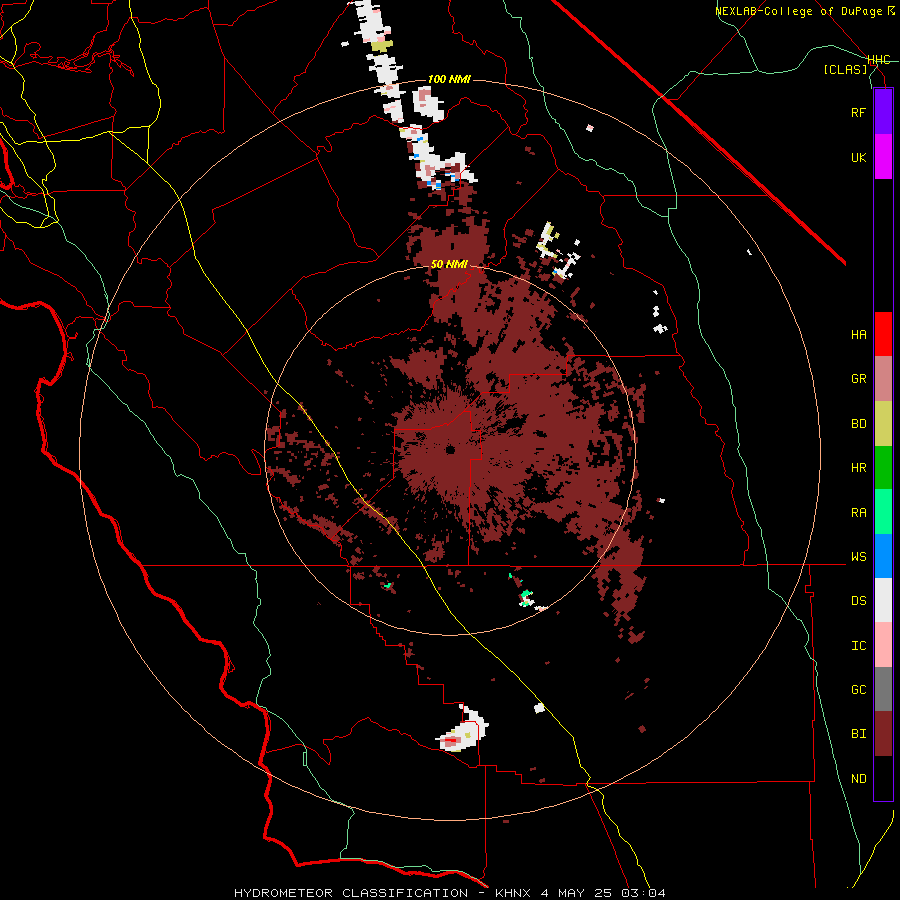
Task: Click the IC pink legend swatch
Action: (883, 645)
